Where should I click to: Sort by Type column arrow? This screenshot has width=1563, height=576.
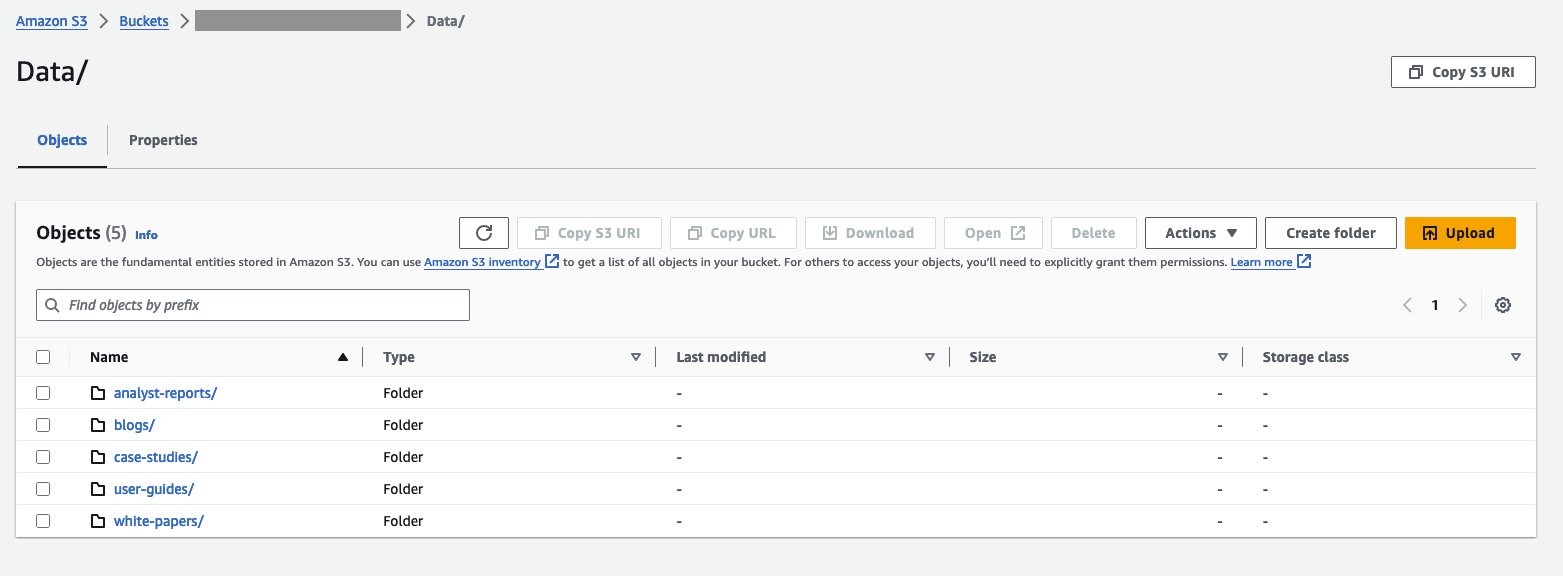pyautogui.click(x=636, y=357)
